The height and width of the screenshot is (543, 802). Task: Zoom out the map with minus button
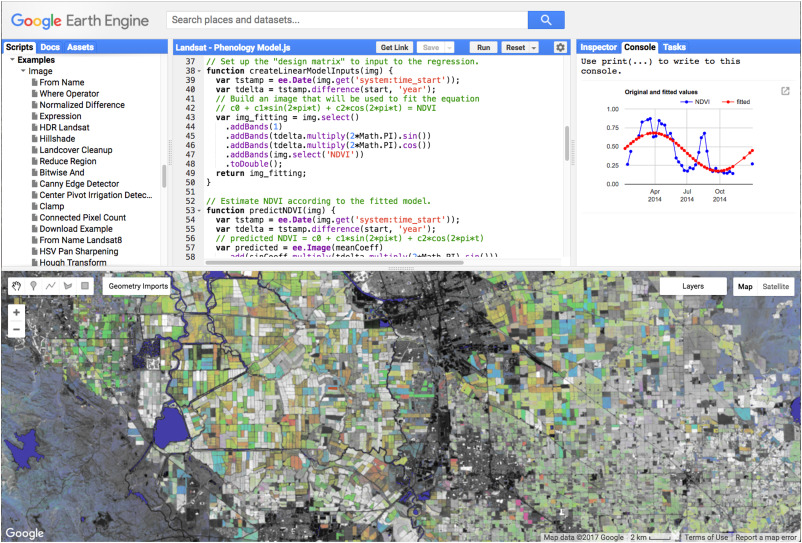(17, 329)
